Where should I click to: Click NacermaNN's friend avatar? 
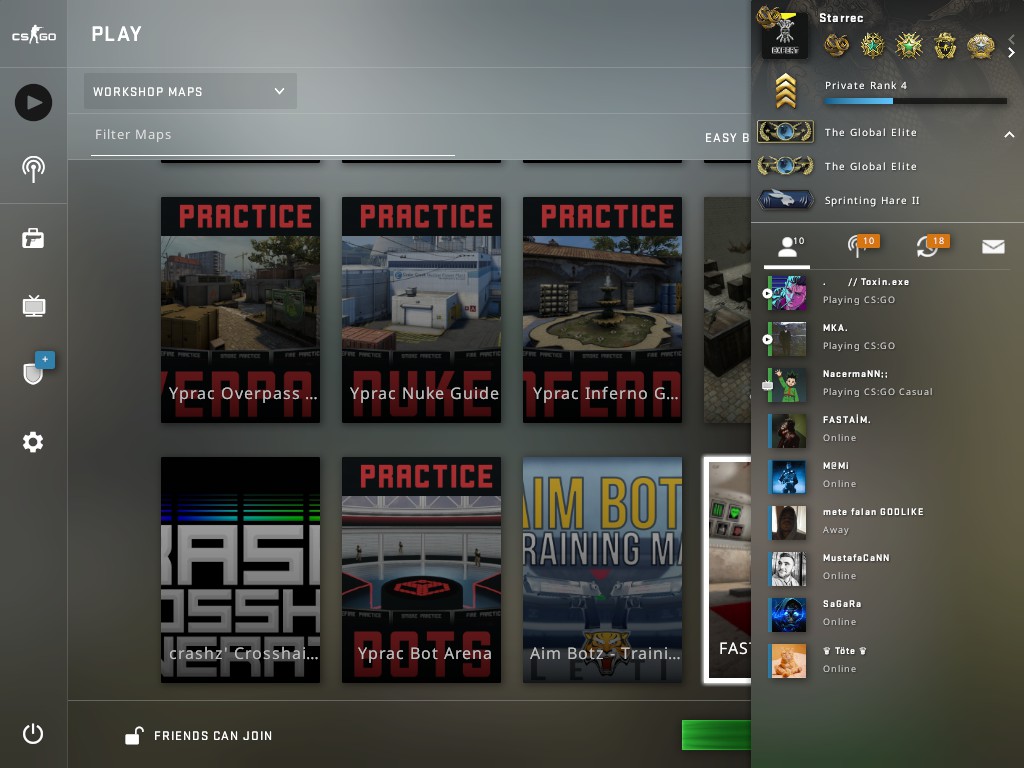pos(788,385)
